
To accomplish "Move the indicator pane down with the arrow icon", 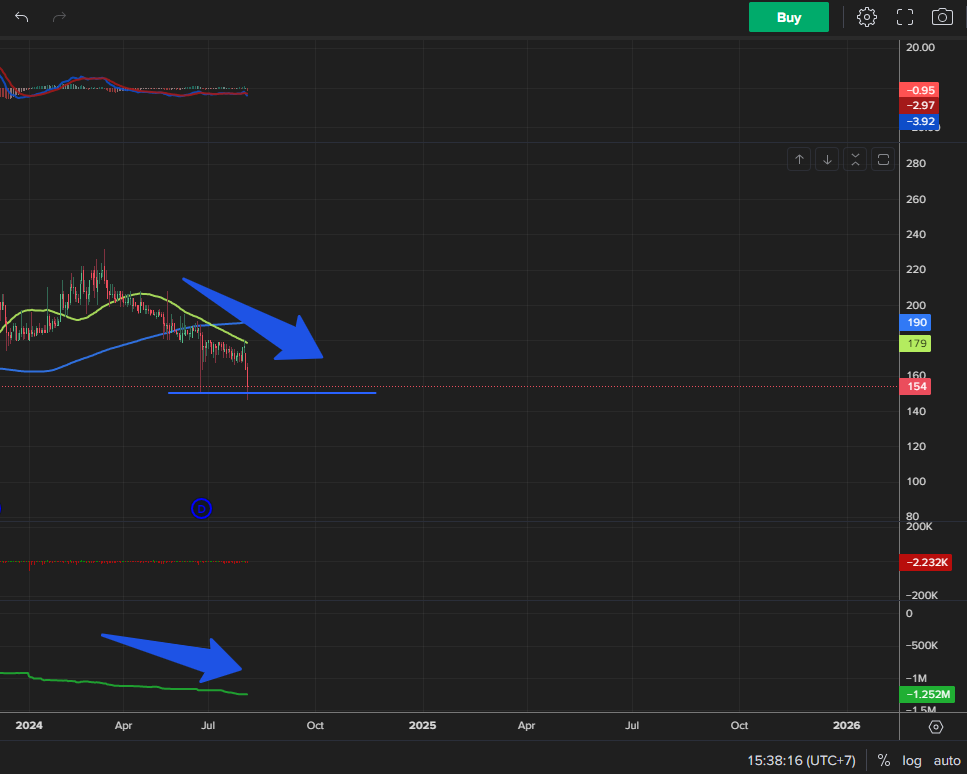I will [826, 159].
